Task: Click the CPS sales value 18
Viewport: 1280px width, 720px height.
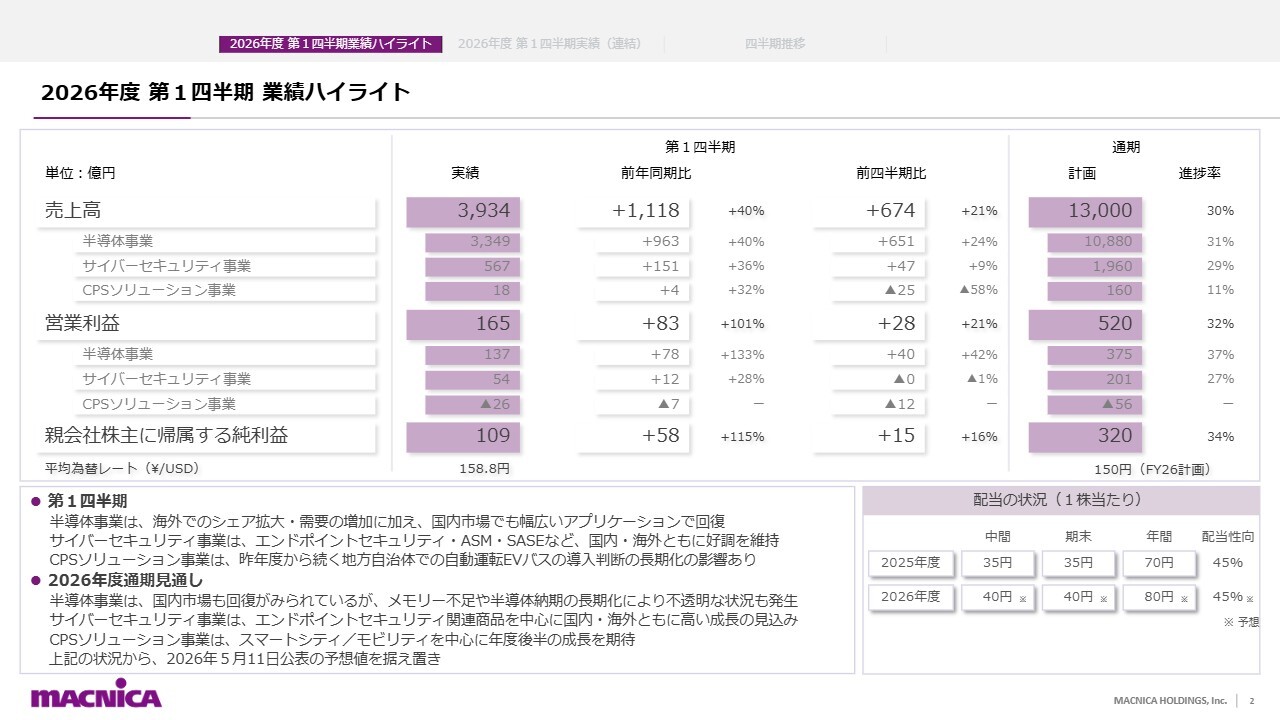Action: click(x=473, y=291)
